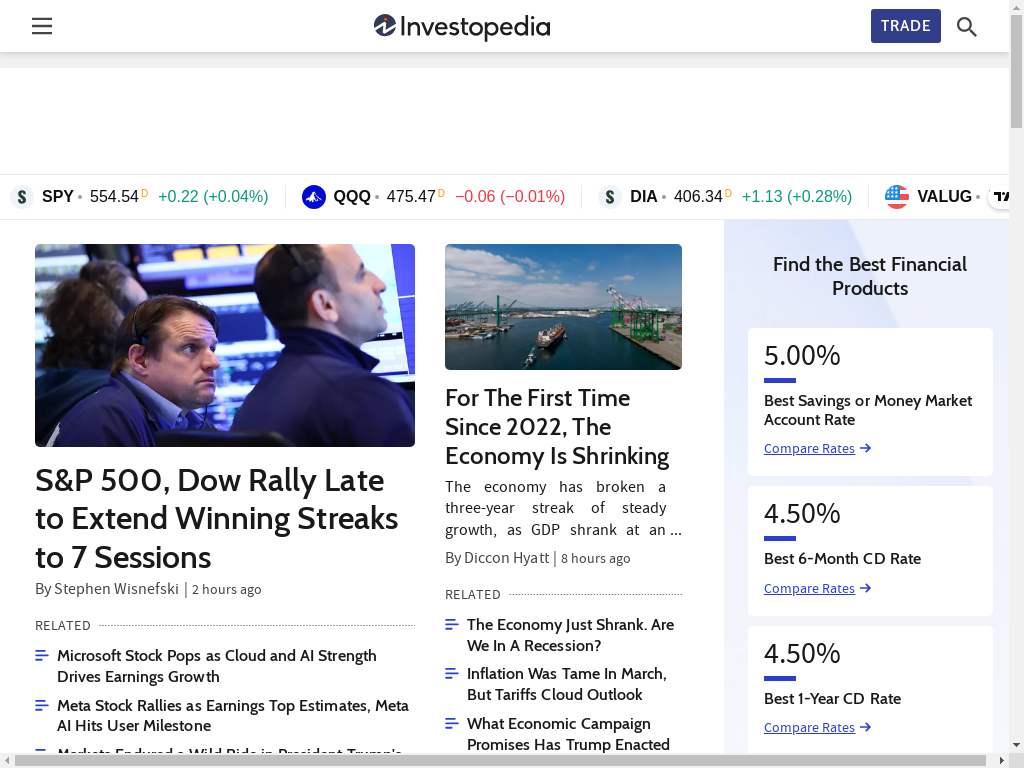Click Best 6-Month CD Rate label
Image resolution: width=1024 pixels, height=768 pixels.
[842, 559]
